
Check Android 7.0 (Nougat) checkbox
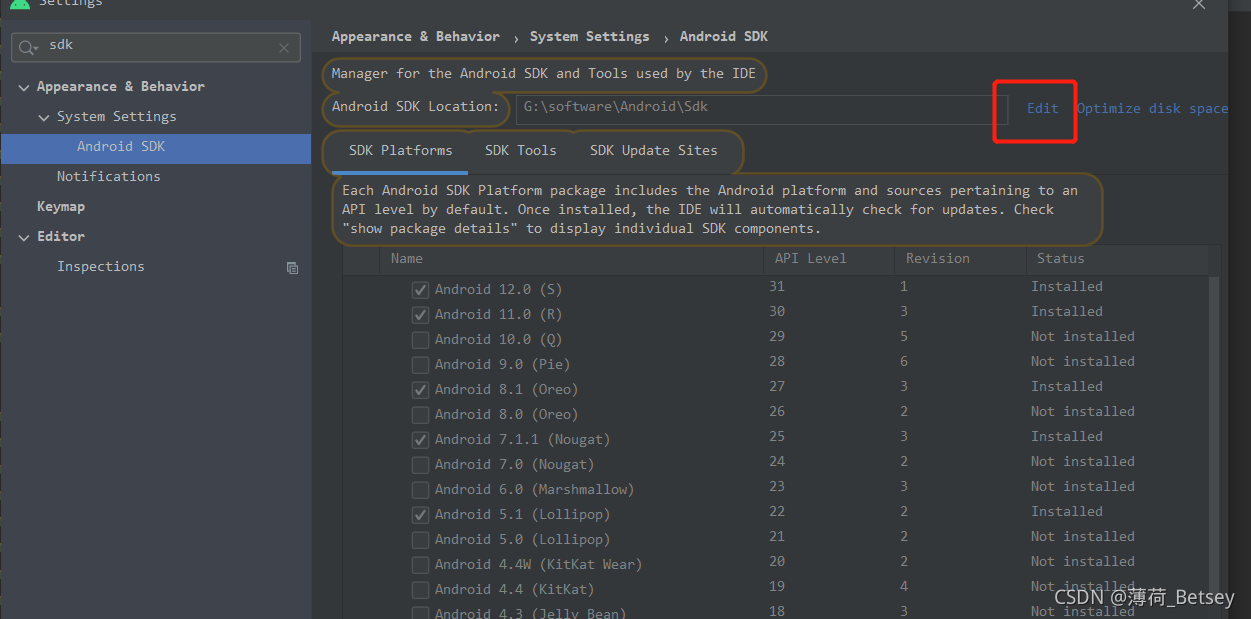pos(420,465)
